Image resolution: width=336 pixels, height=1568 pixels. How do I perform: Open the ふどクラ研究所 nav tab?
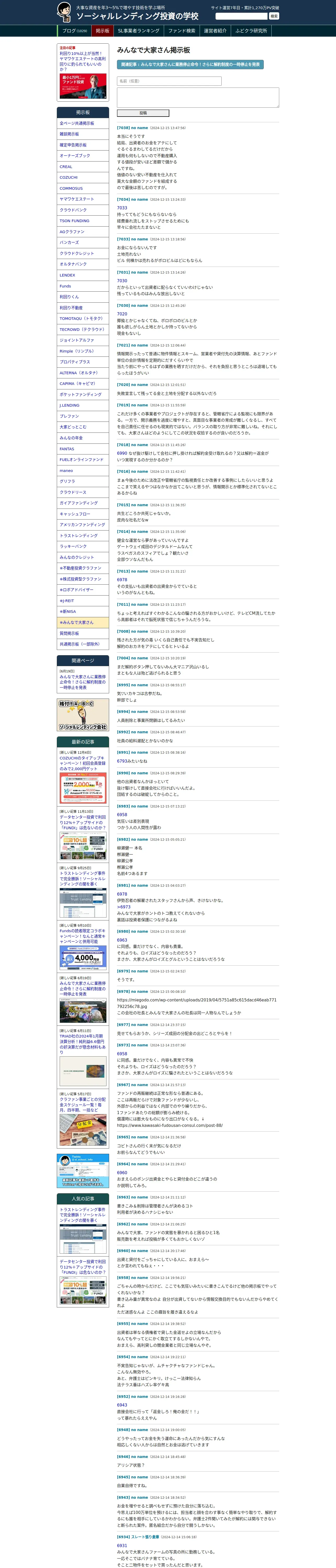251,31
